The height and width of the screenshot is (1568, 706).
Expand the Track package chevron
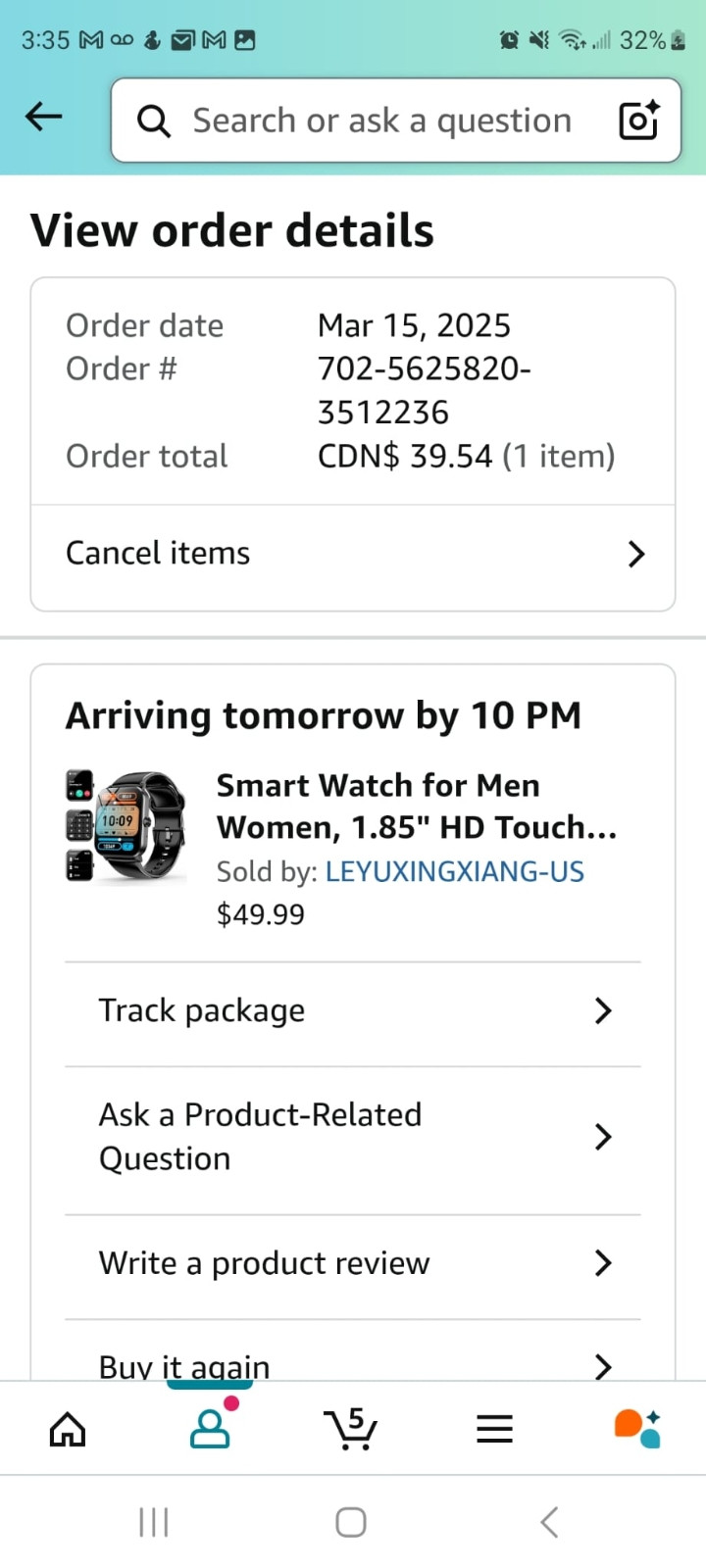point(603,1011)
